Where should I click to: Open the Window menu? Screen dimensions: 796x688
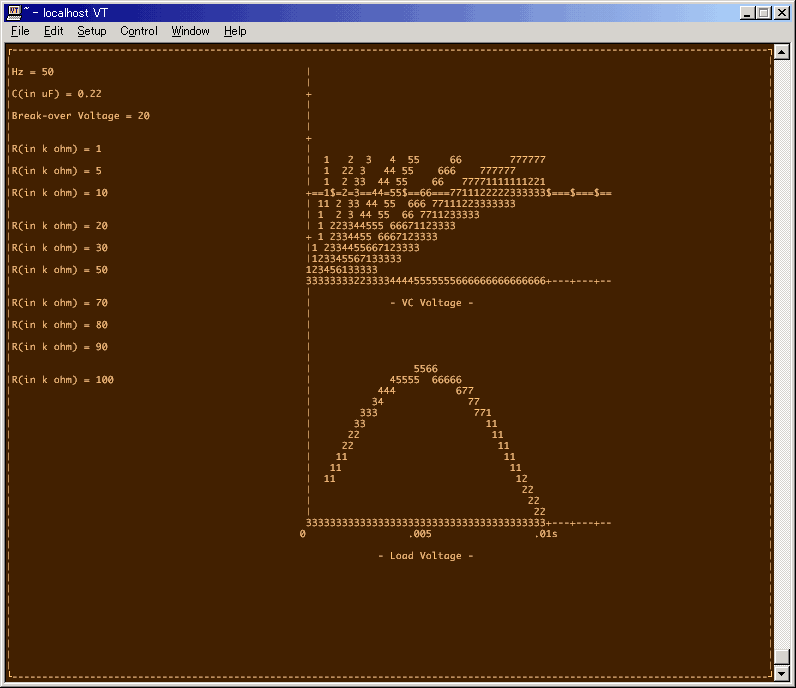click(x=190, y=31)
